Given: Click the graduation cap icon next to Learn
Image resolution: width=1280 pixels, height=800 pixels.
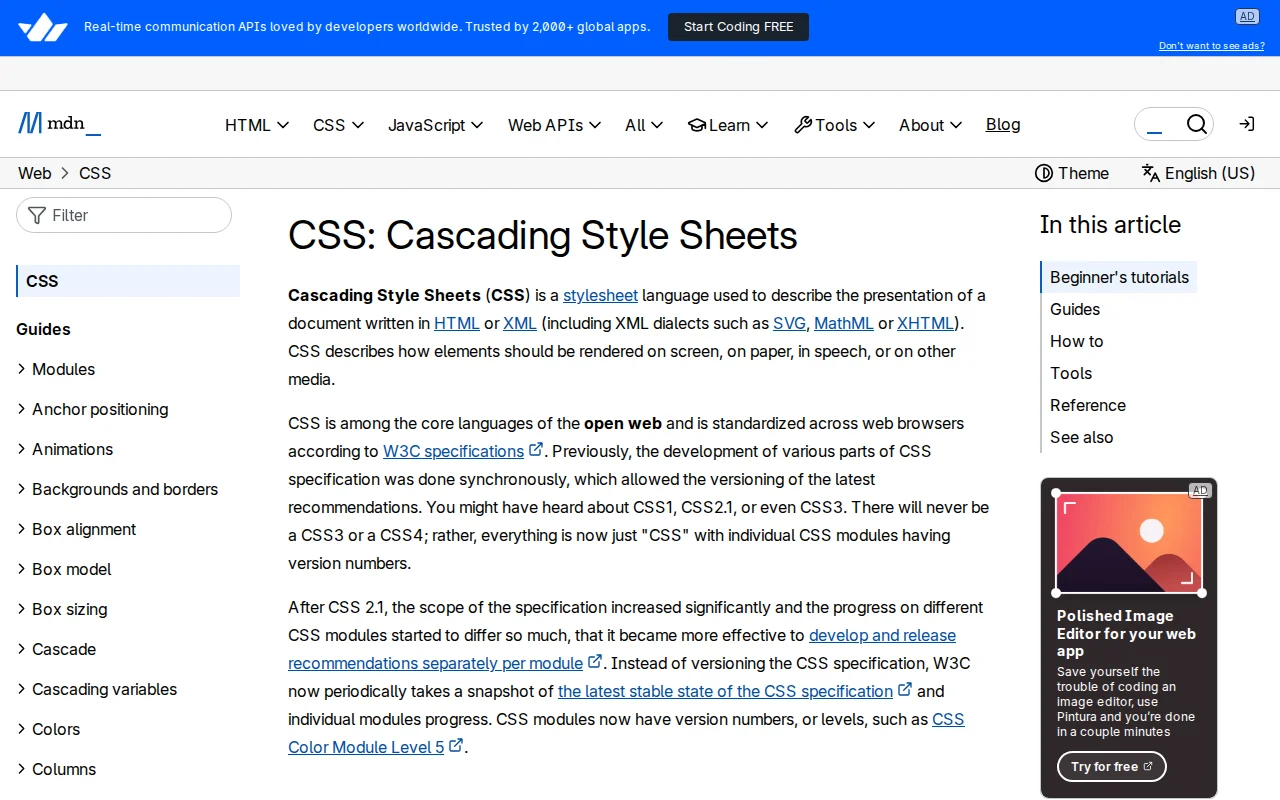Looking at the screenshot, I should [x=696, y=125].
